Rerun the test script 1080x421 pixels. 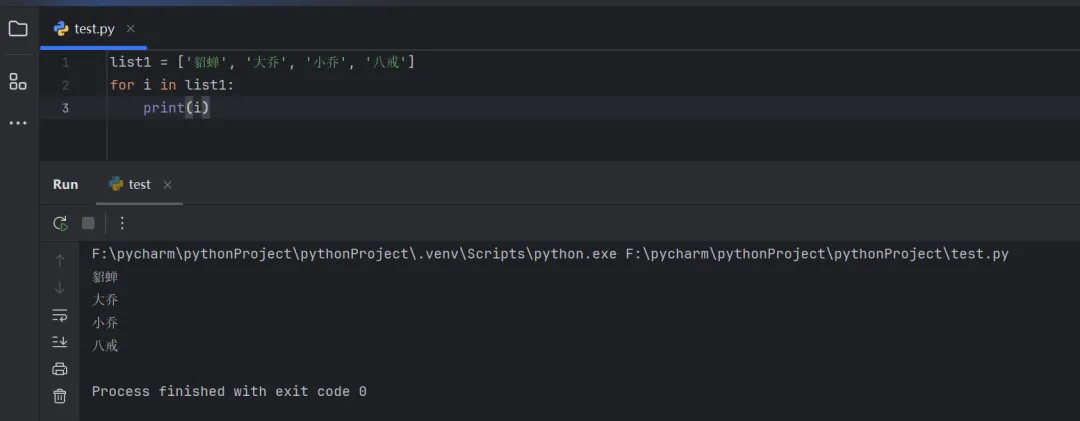click(60, 223)
